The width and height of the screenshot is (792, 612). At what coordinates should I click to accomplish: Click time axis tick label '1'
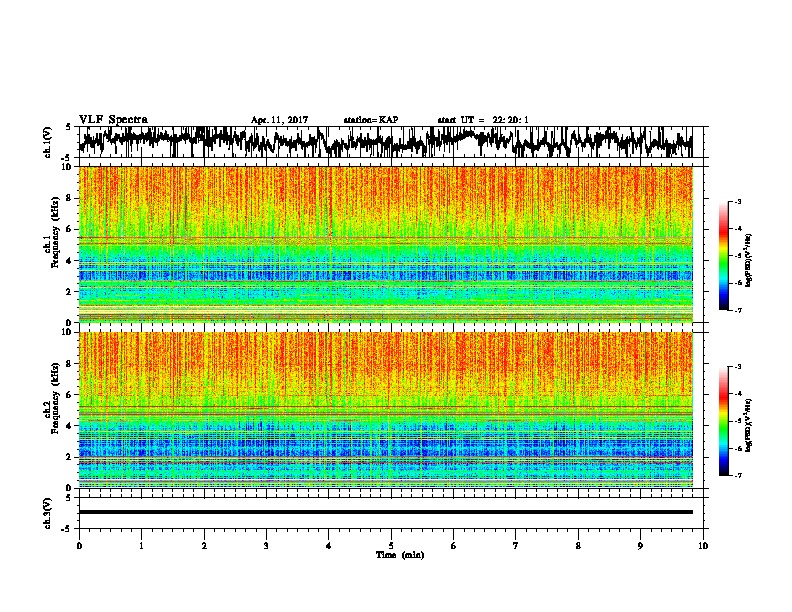pyautogui.click(x=141, y=546)
